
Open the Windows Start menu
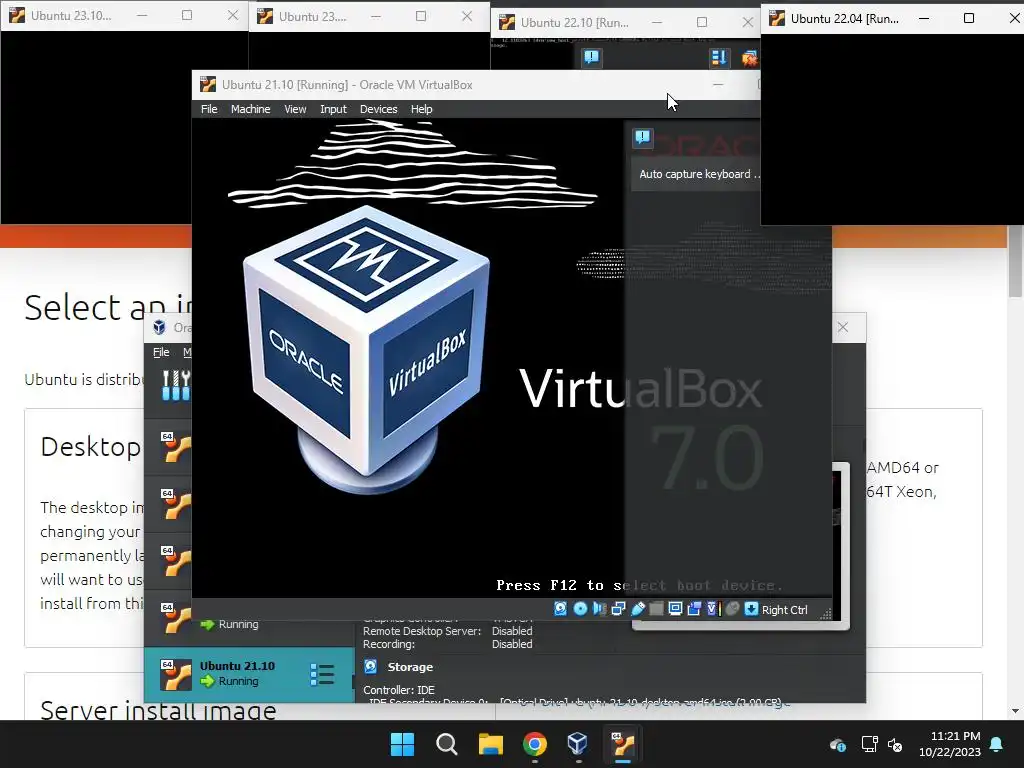[402, 744]
